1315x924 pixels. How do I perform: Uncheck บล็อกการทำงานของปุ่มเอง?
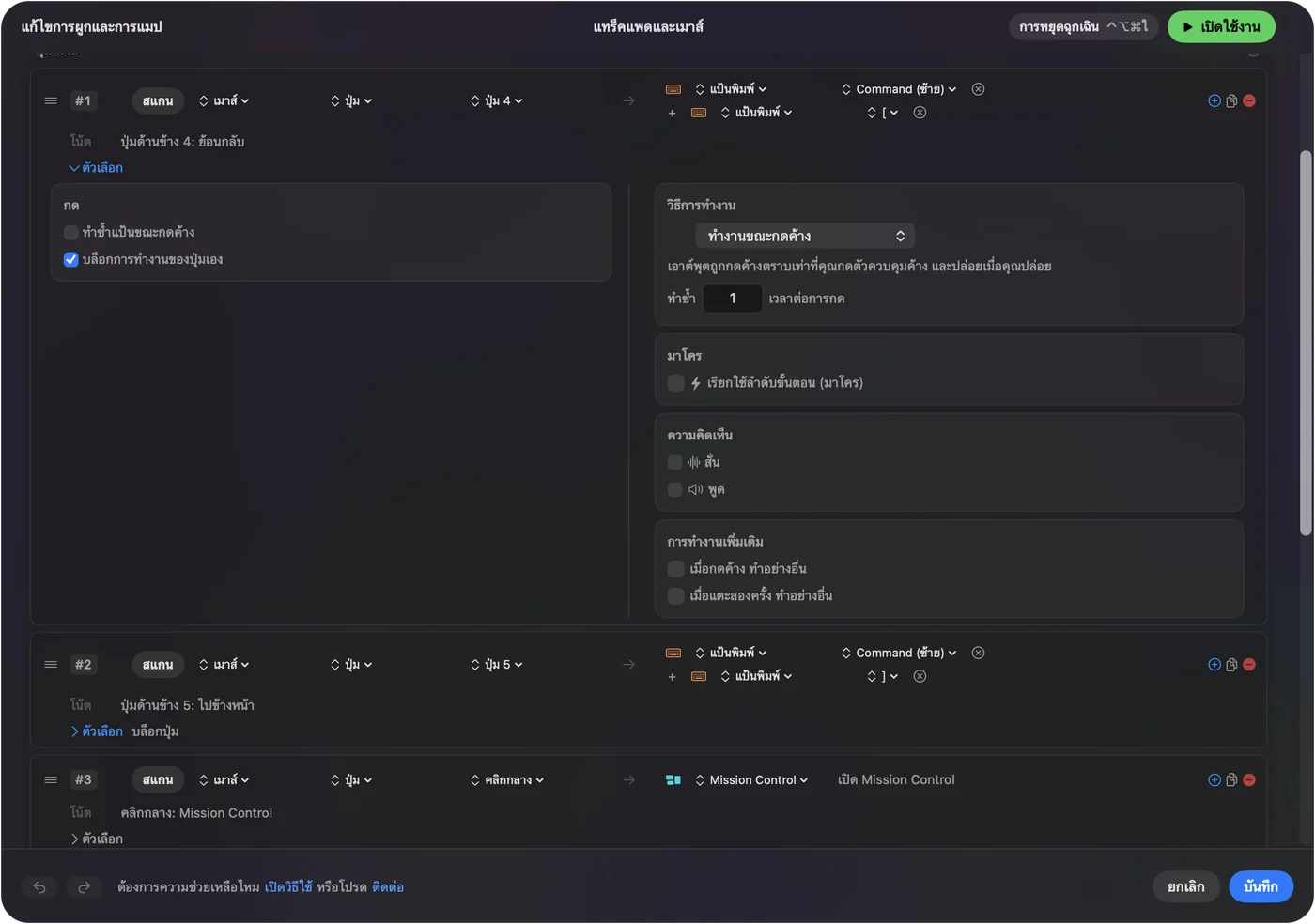coord(70,259)
